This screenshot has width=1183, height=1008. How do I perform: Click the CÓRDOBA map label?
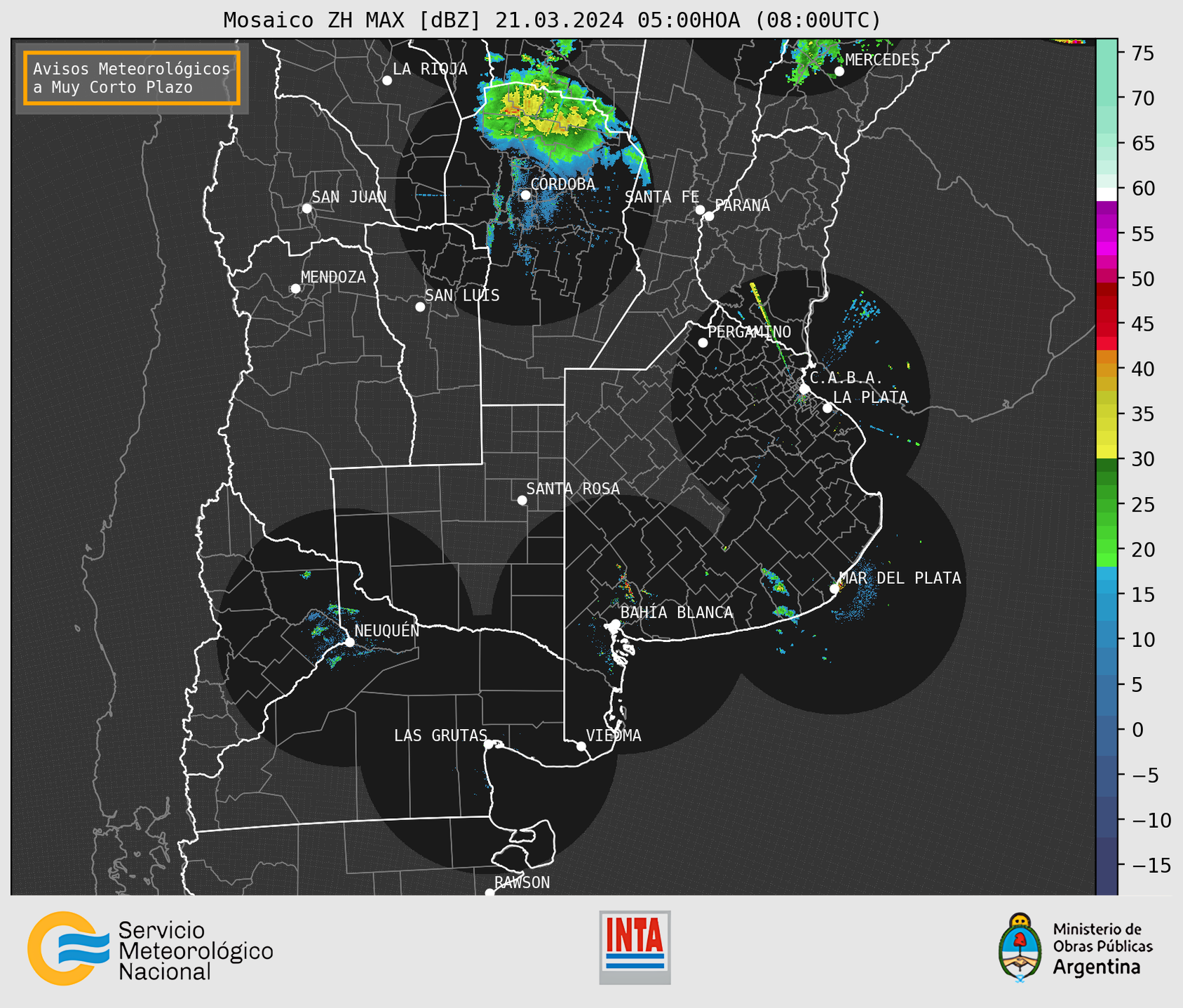click(x=563, y=184)
